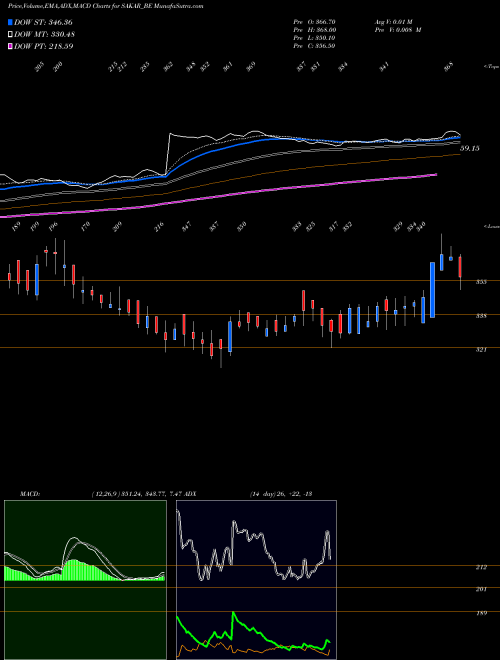Image resolution: width=500 pixels, height=660 pixels.
Task: Select the 'DOW MT: 330.48' legend text
Action: (45, 34)
